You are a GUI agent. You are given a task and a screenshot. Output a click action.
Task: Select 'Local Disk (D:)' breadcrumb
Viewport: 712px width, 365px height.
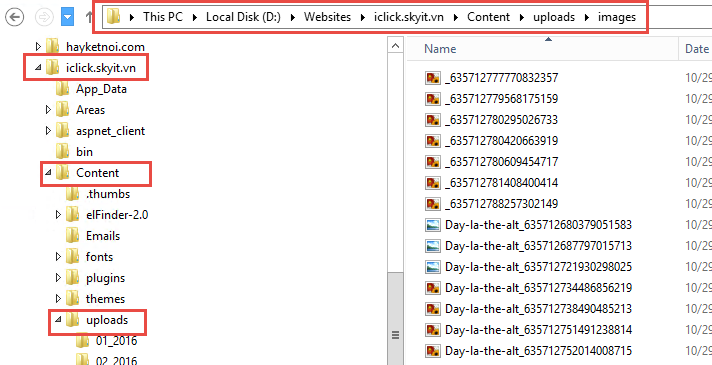[243, 17]
